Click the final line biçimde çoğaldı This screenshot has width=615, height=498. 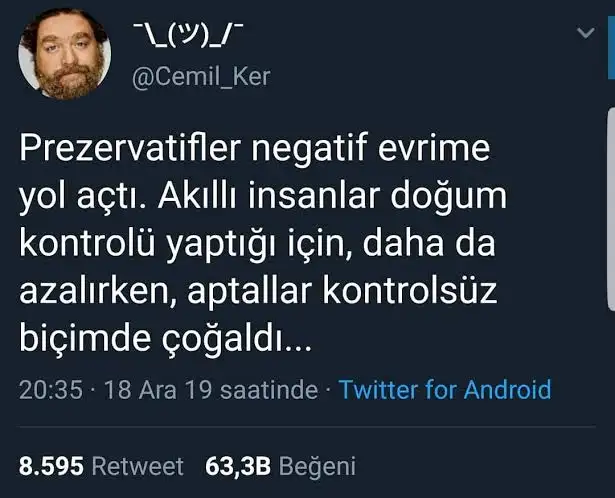(165, 339)
